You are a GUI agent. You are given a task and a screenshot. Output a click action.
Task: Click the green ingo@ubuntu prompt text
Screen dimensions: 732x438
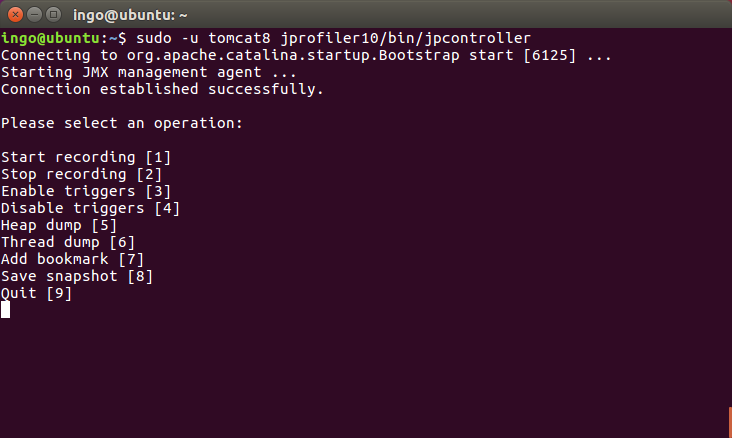coord(50,38)
